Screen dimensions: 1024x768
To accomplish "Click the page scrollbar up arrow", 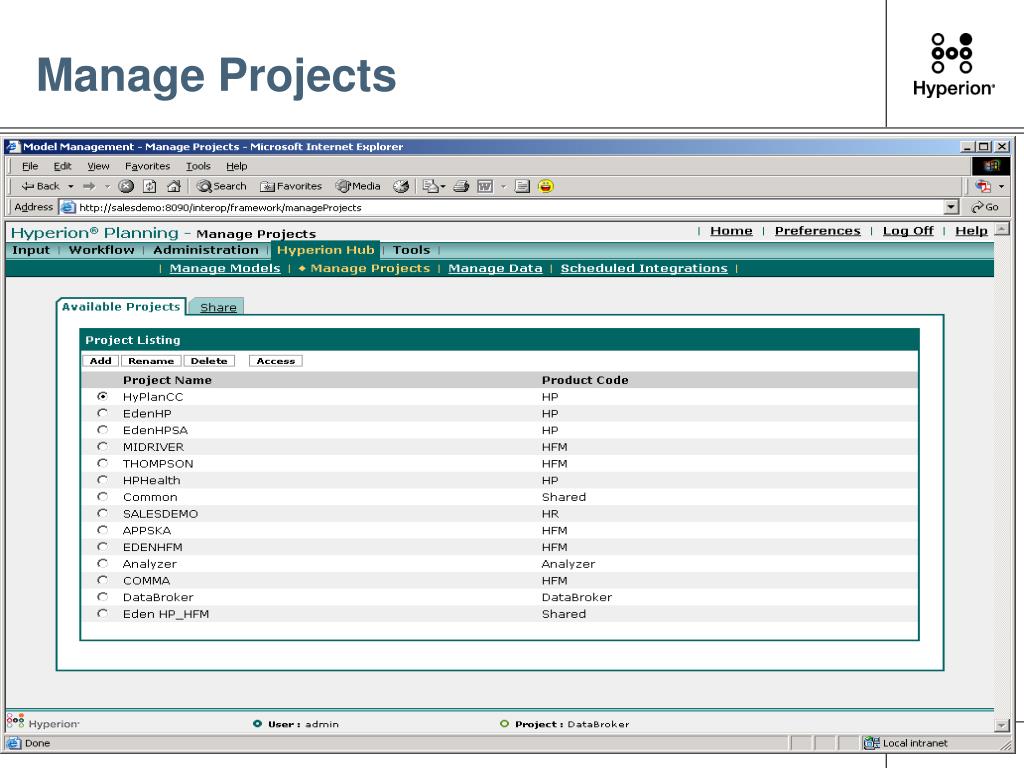I will (1002, 229).
